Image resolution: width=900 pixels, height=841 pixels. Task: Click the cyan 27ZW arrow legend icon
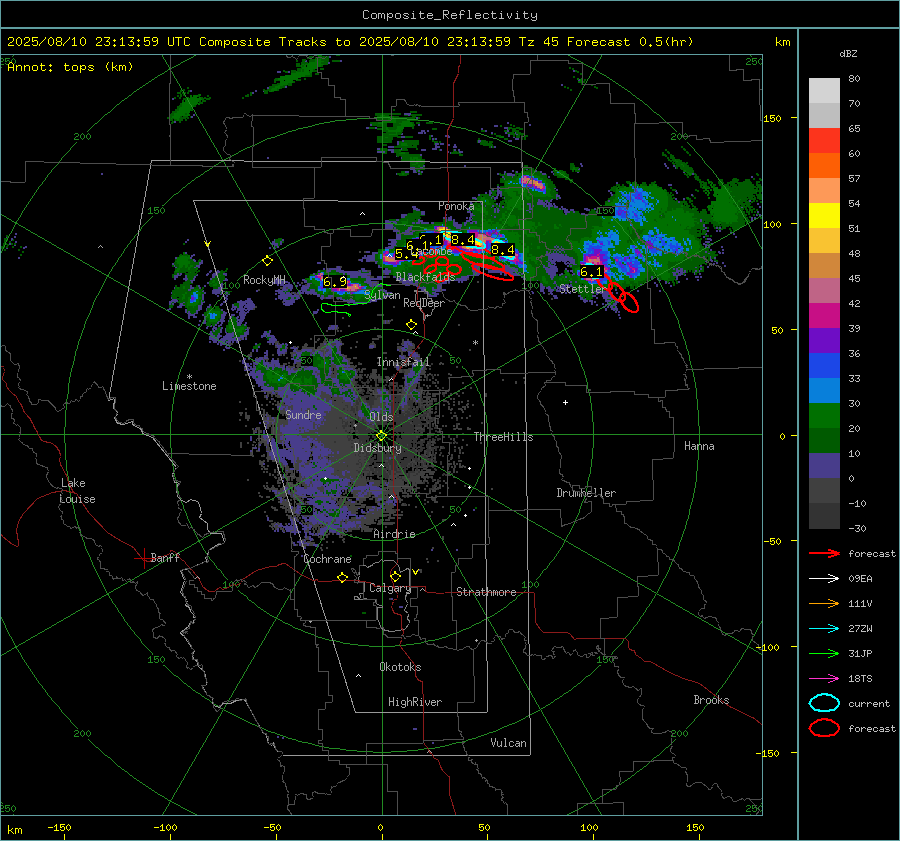point(824,629)
